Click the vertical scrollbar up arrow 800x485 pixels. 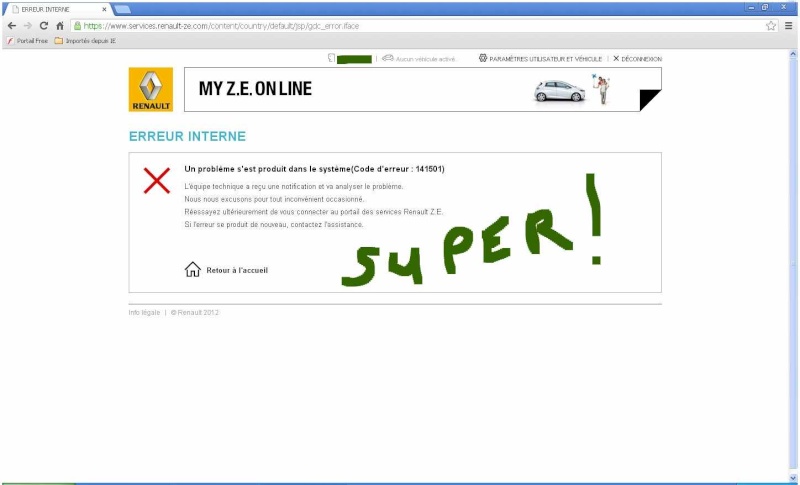[793, 54]
